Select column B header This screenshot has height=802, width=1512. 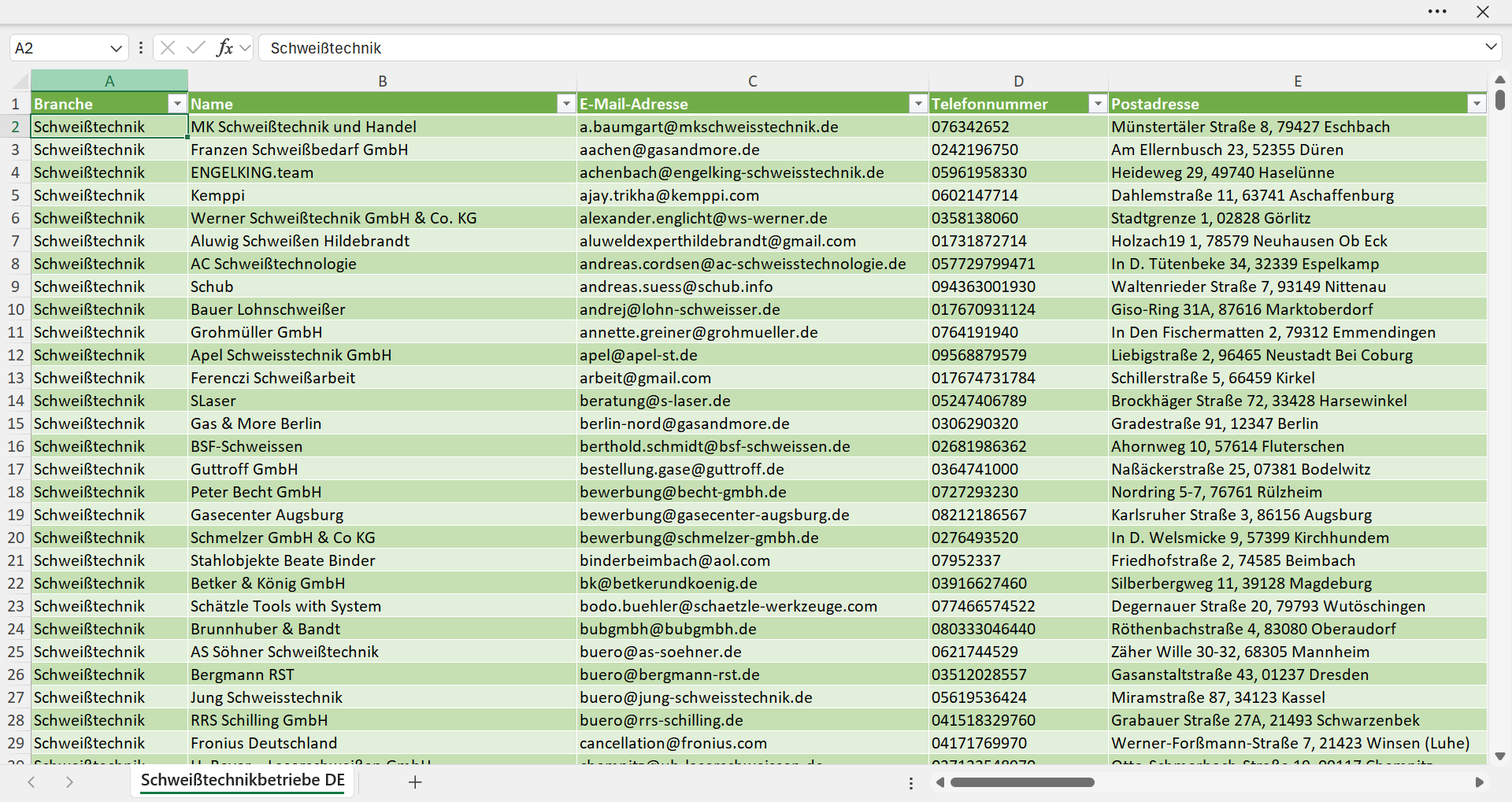coord(383,81)
